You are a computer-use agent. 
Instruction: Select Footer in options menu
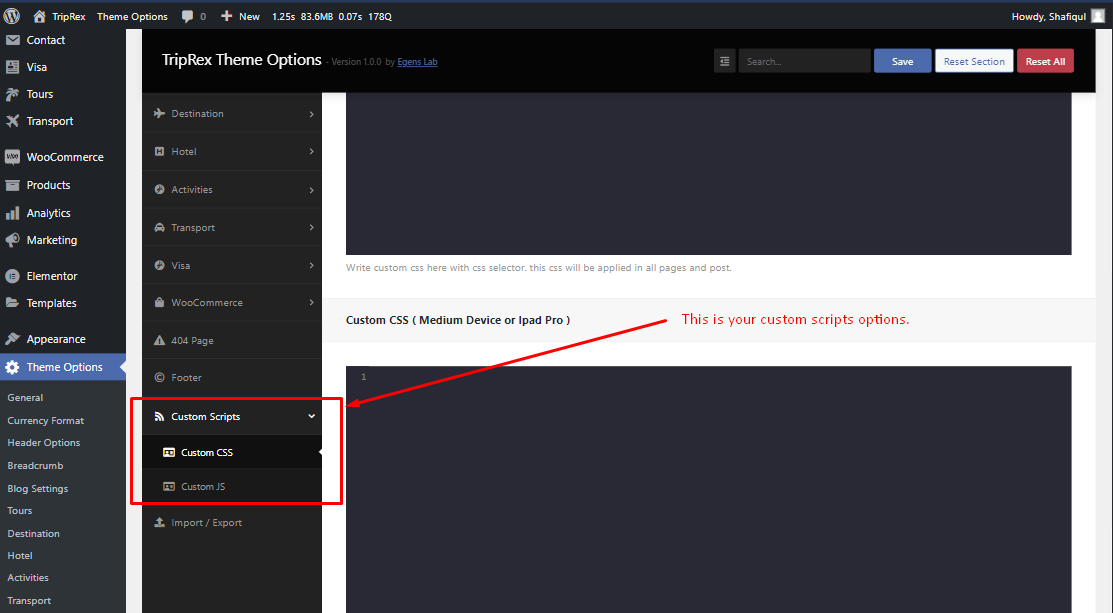232,377
